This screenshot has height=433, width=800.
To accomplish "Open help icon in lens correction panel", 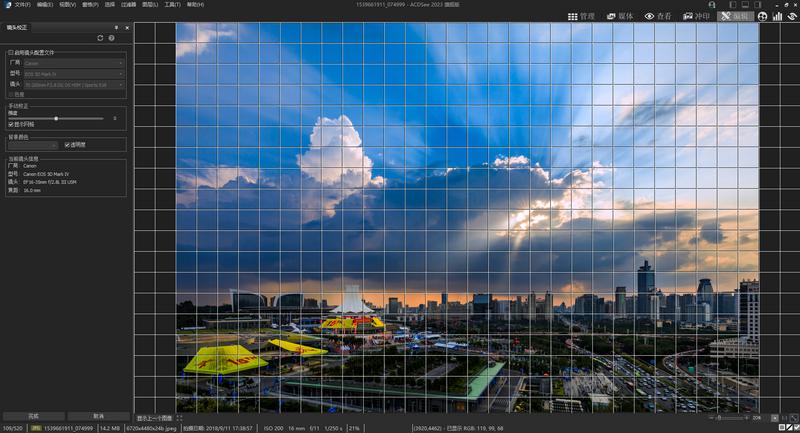I will [111, 38].
